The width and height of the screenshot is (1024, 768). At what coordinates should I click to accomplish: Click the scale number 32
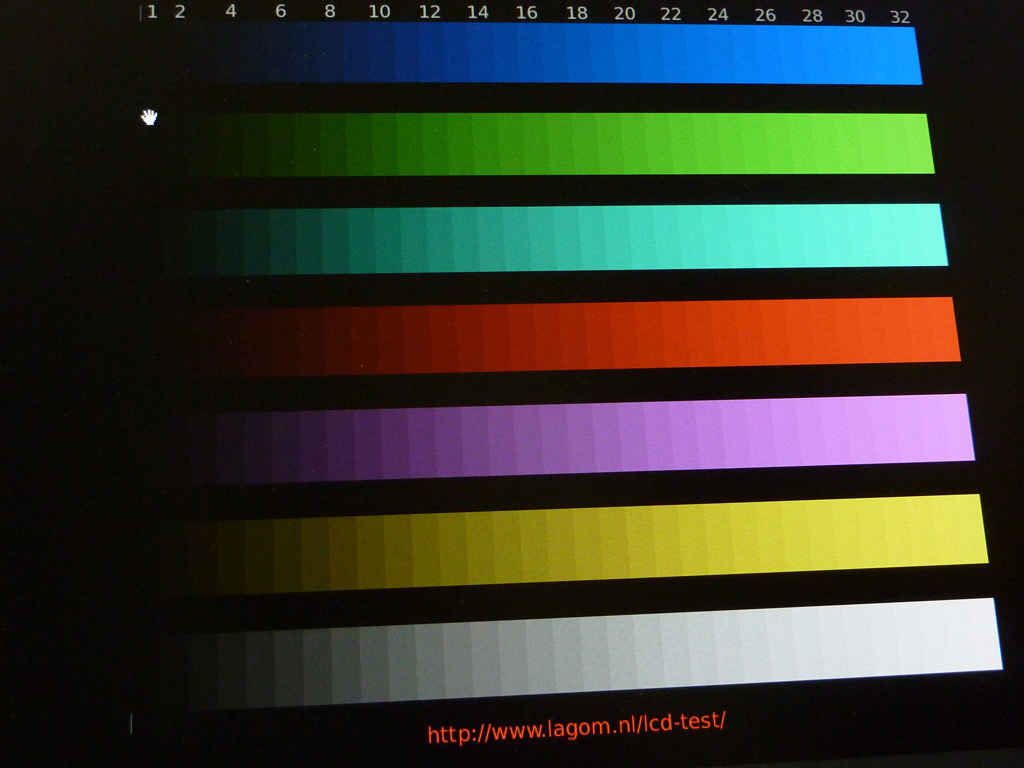[900, 17]
